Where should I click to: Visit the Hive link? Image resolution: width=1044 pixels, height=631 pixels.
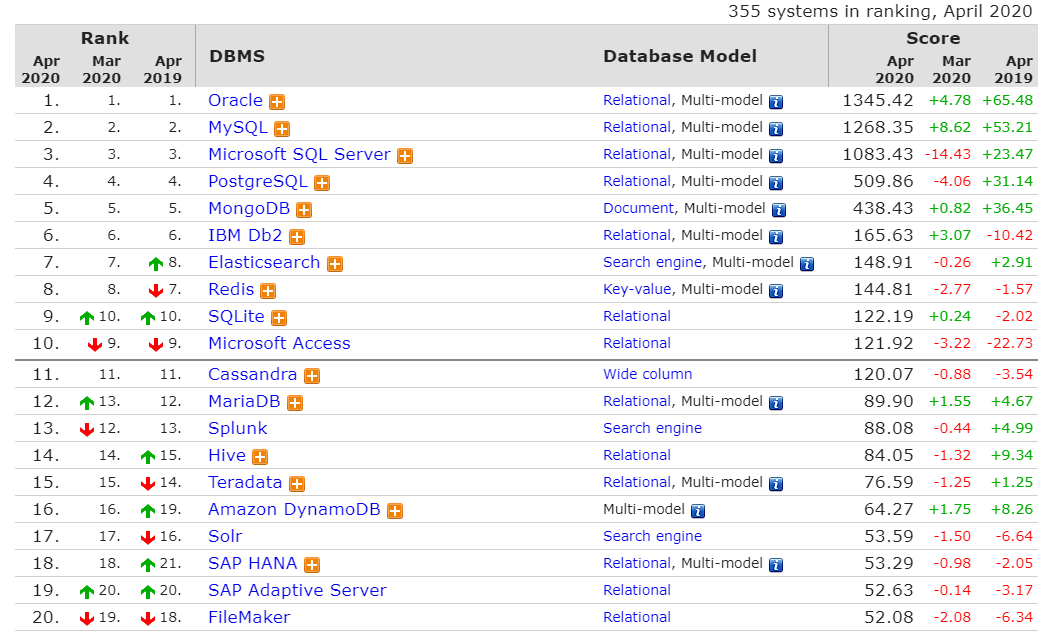pyautogui.click(x=227, y=456)
